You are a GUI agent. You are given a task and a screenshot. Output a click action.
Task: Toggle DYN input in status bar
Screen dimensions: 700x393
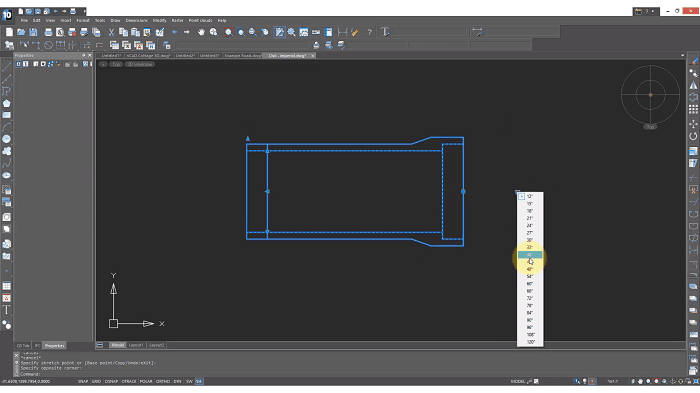(x=177, y=381)
